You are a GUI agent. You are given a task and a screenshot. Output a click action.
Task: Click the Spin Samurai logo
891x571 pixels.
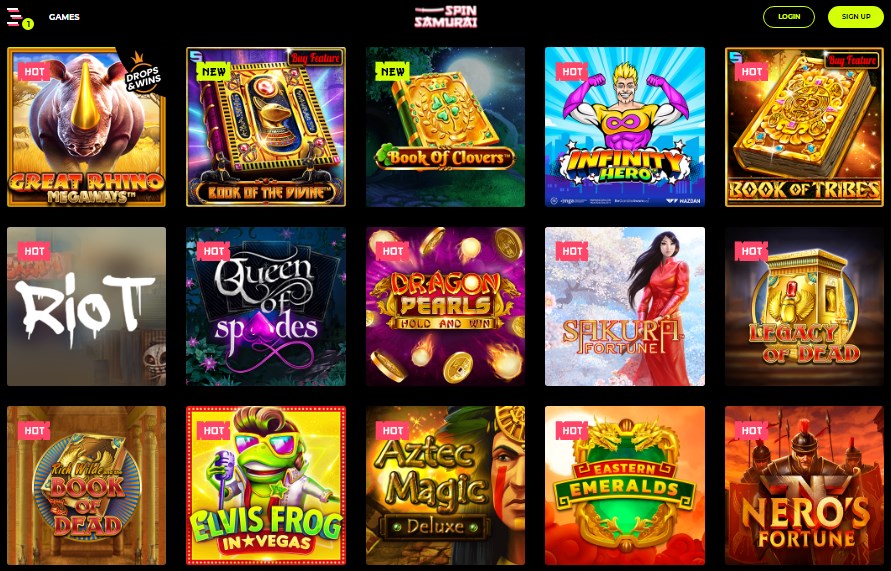coord(446,17)
